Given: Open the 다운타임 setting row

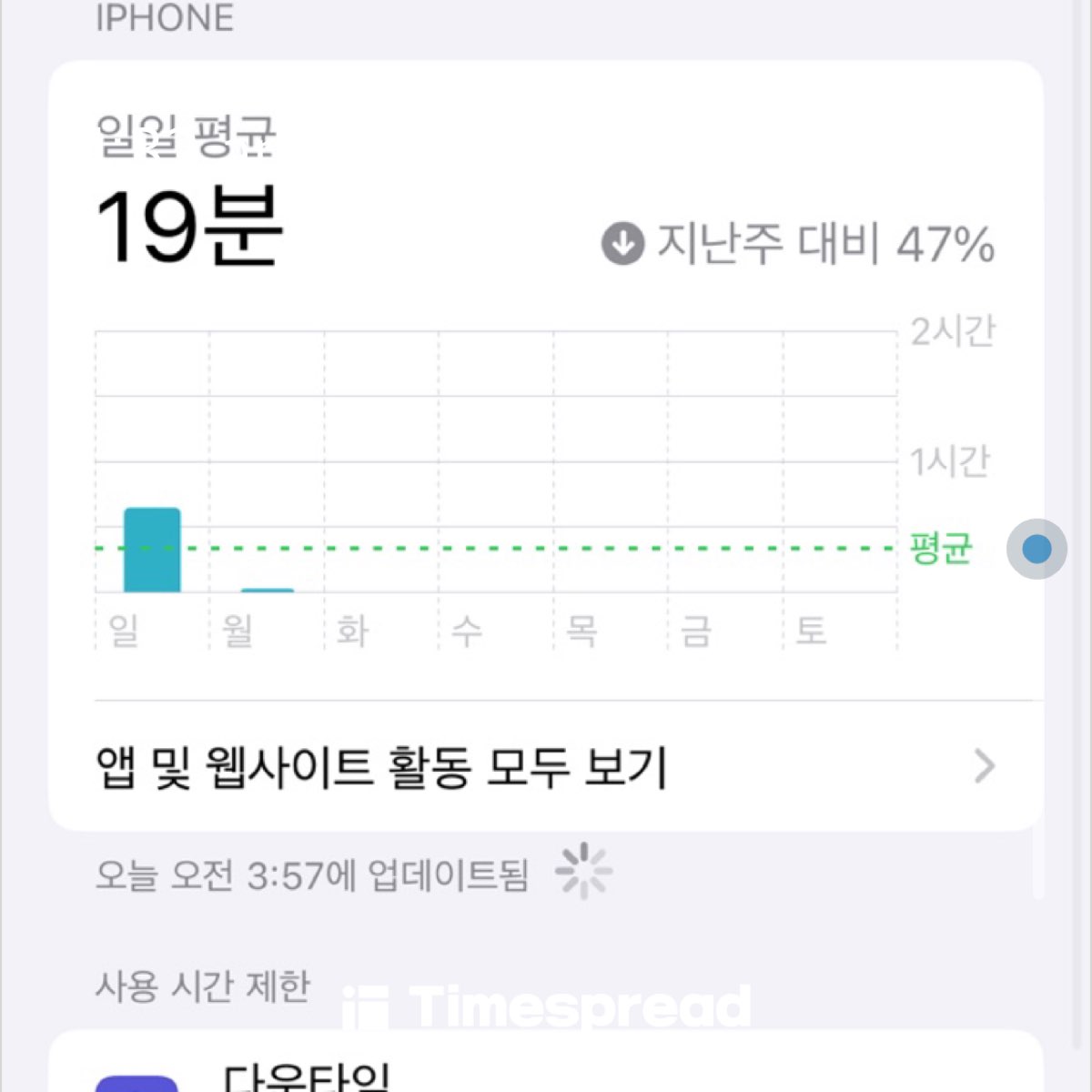Looking at the screenshot, I should click(x=546, y=1062).
